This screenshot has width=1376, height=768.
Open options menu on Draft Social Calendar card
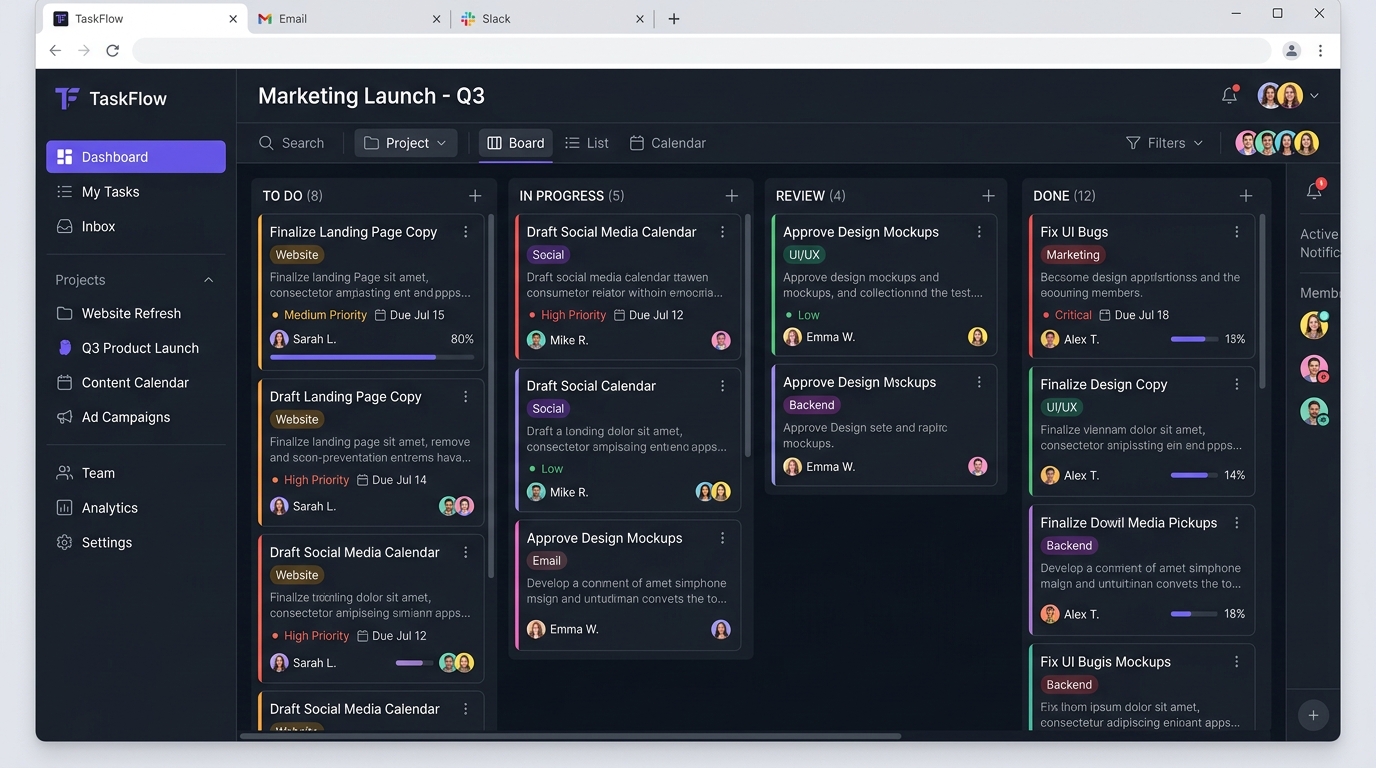723,386
